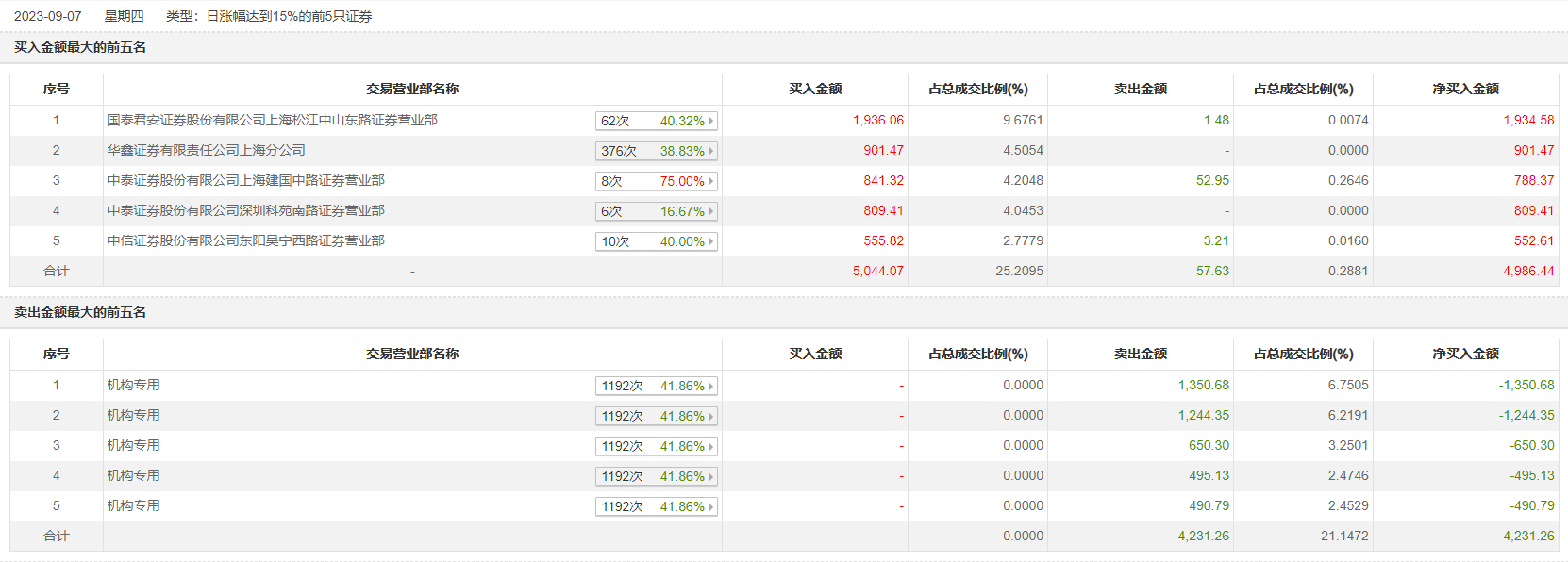The image size is (1568, 562).
Task: Open 机构专用 link in sell row 5
Action: 133,505
